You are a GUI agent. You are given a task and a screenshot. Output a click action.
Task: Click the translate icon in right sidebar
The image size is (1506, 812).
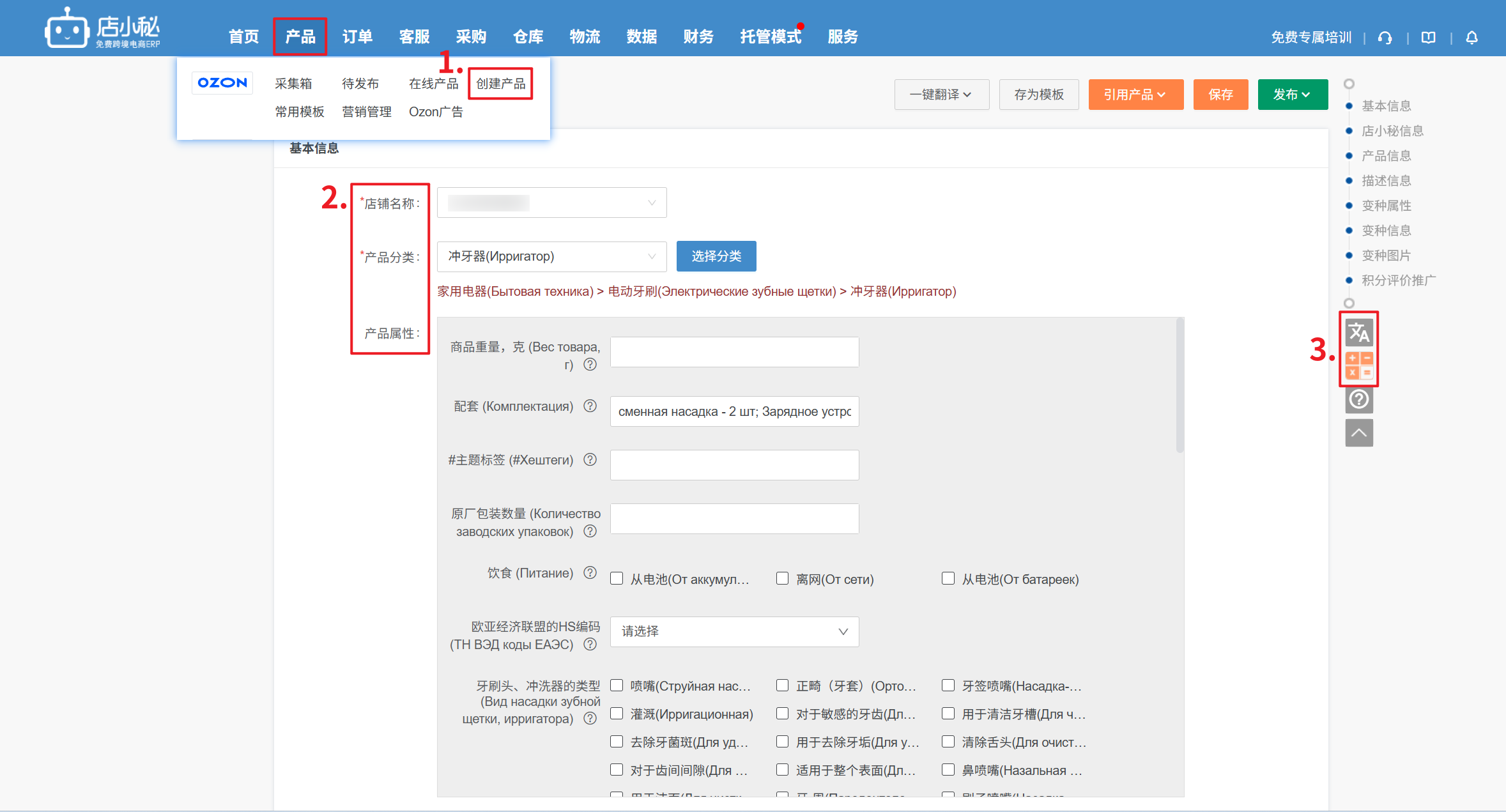coord(1358,332)
